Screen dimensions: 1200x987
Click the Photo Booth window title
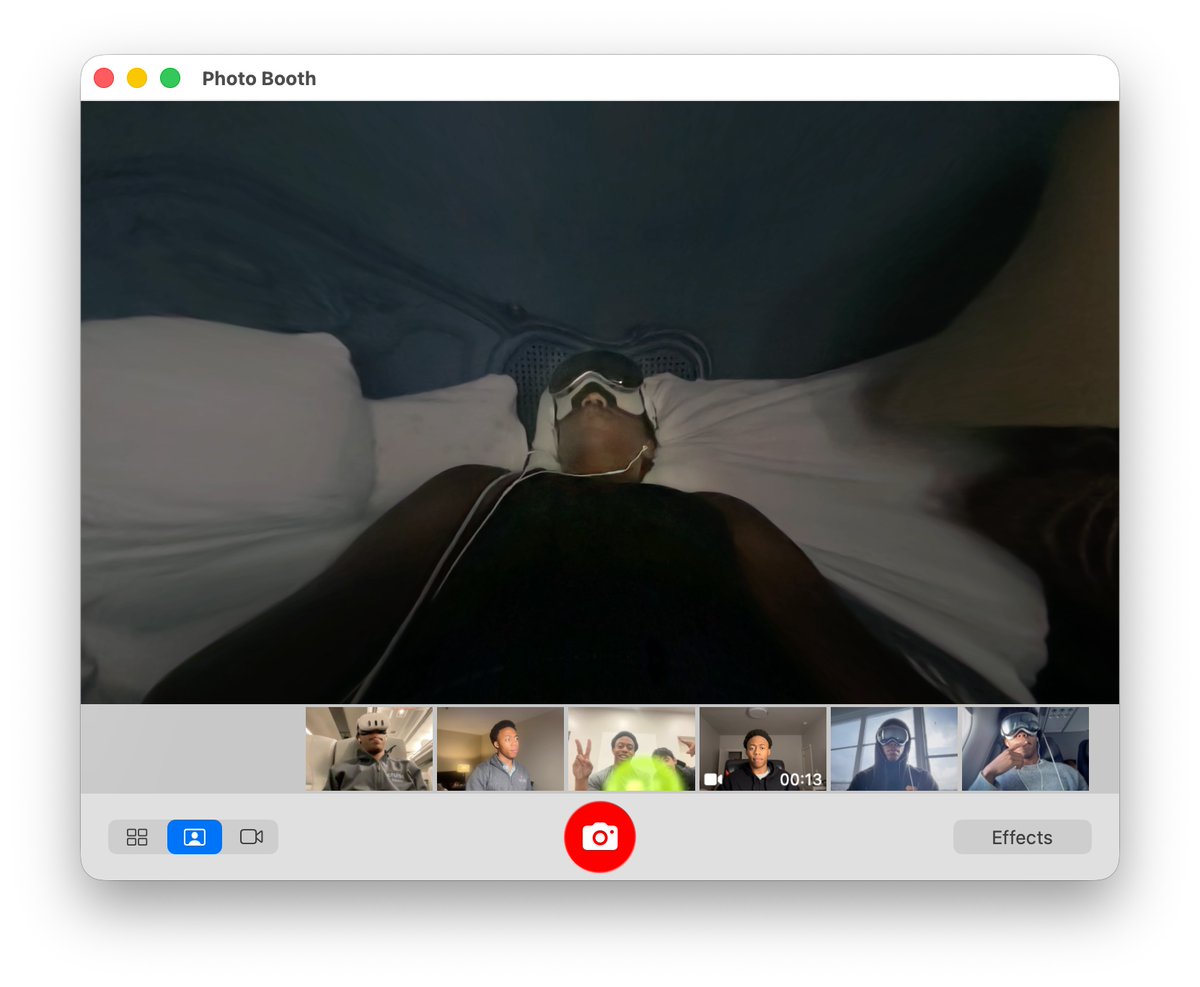259,78
